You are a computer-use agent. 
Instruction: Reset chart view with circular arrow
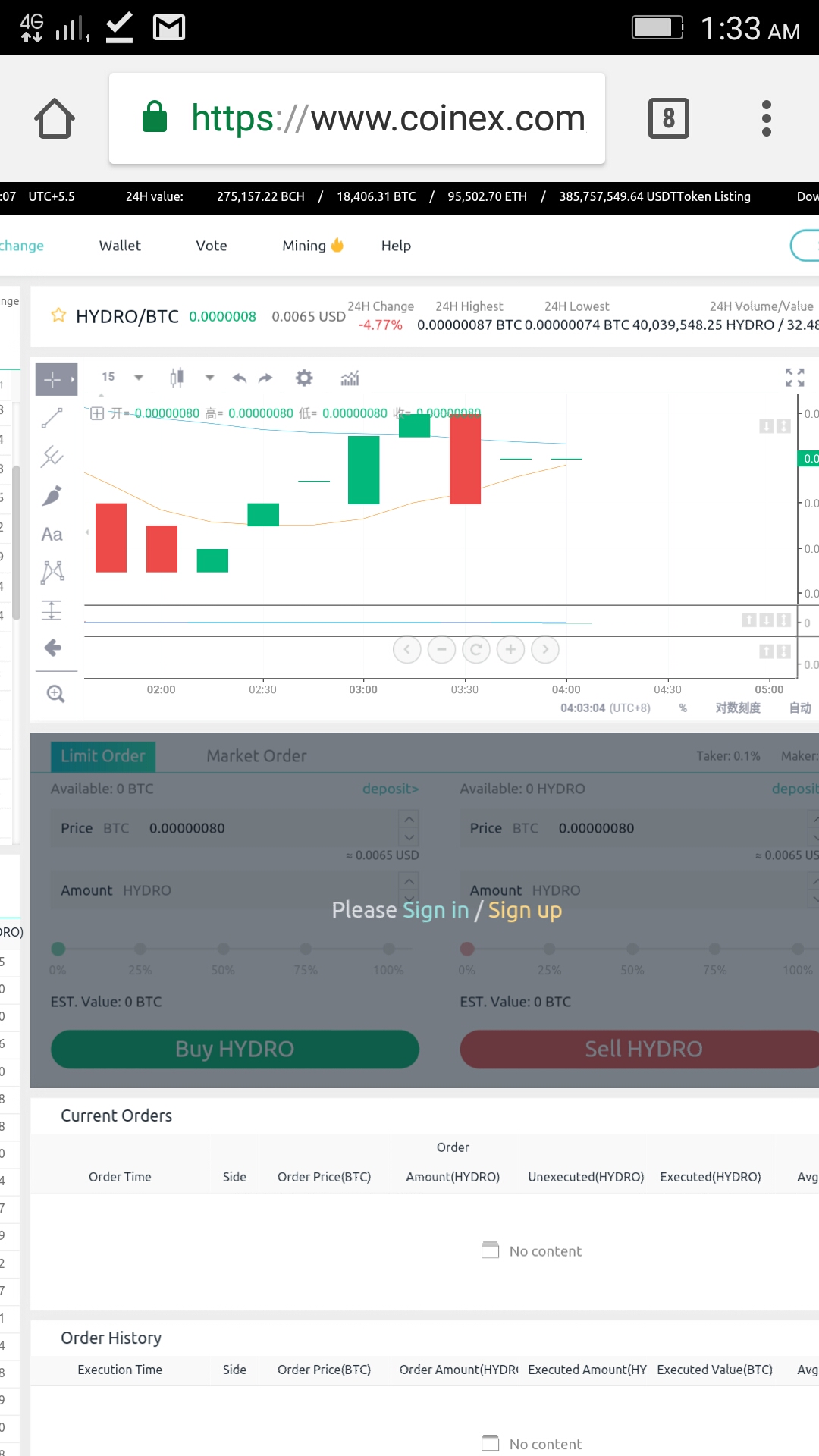point(476,649)
